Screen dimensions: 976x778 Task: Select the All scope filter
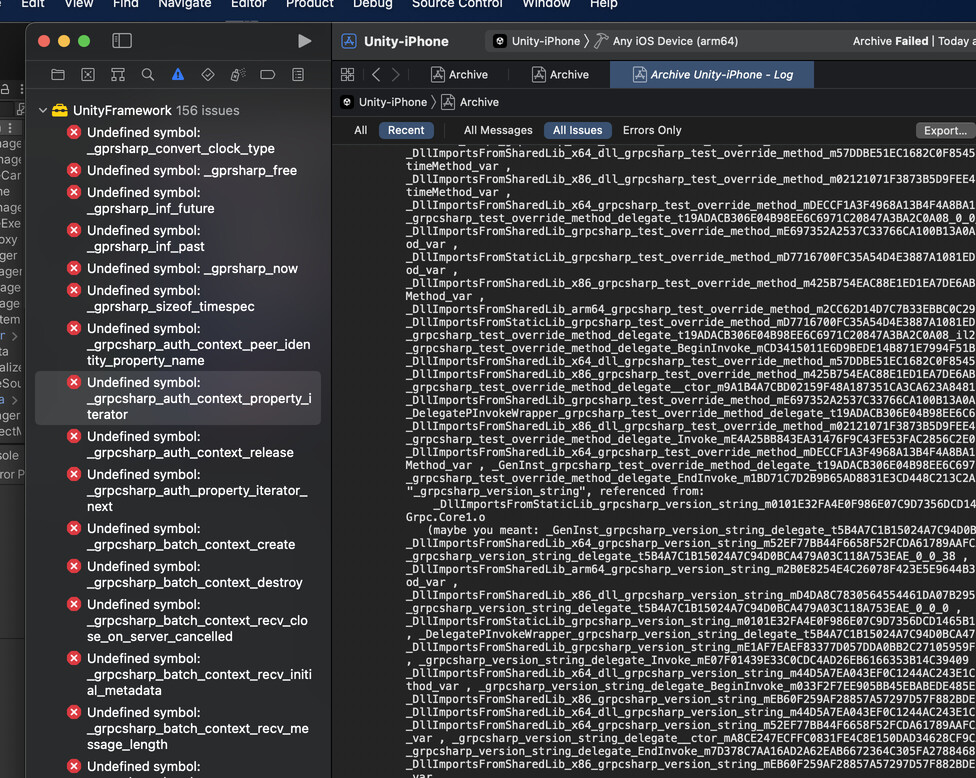[x=360, y=130]
